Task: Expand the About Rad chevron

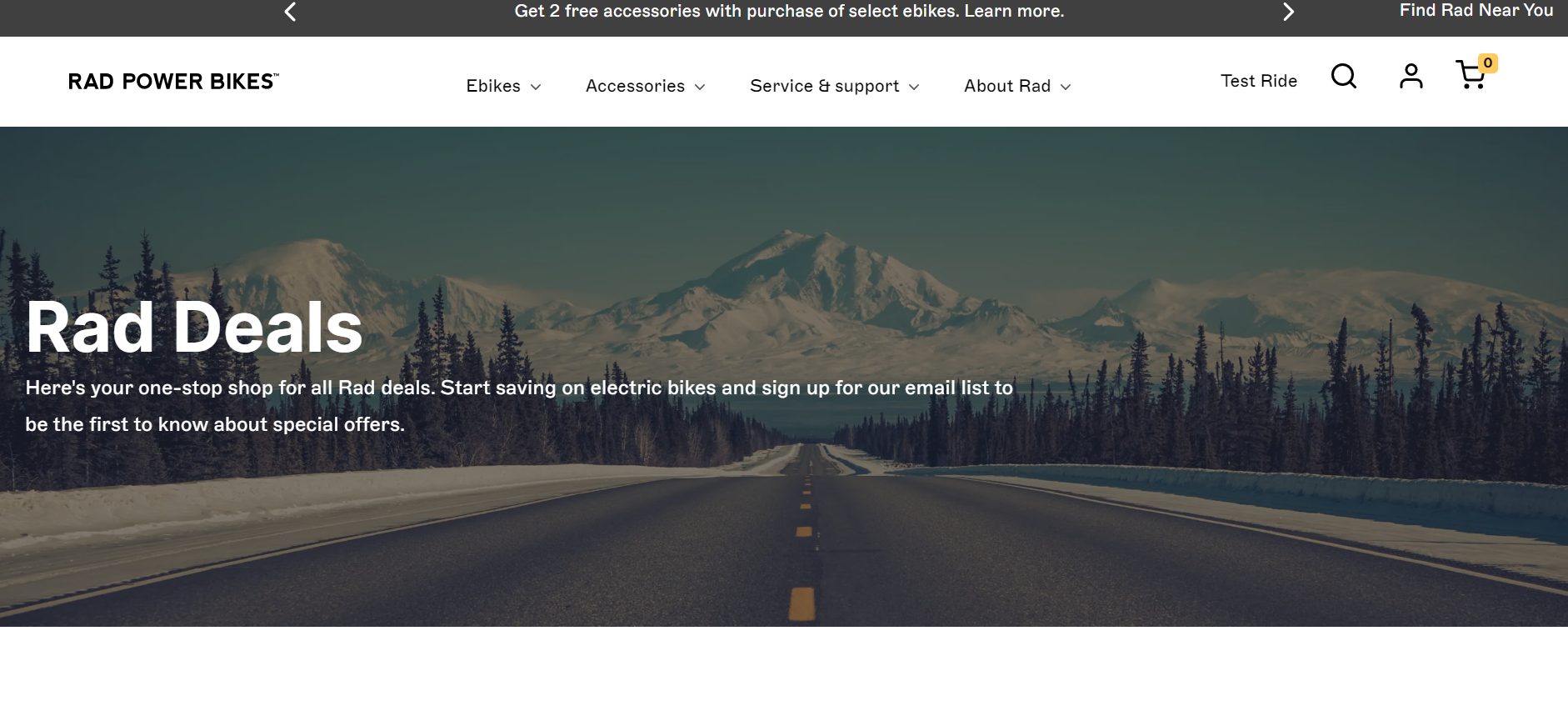Action: (1065, 87)
